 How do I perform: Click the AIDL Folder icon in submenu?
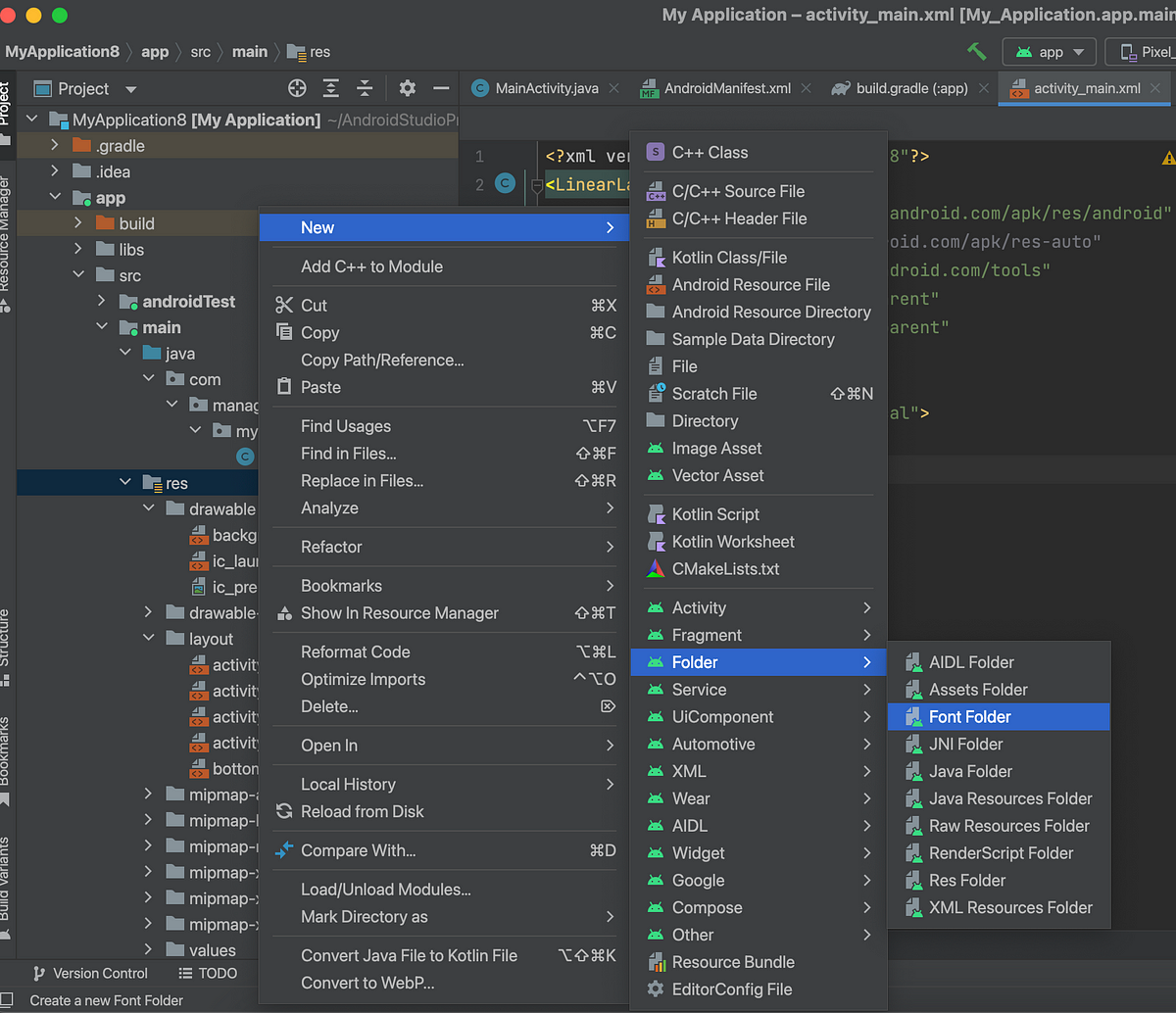[914, 662]
